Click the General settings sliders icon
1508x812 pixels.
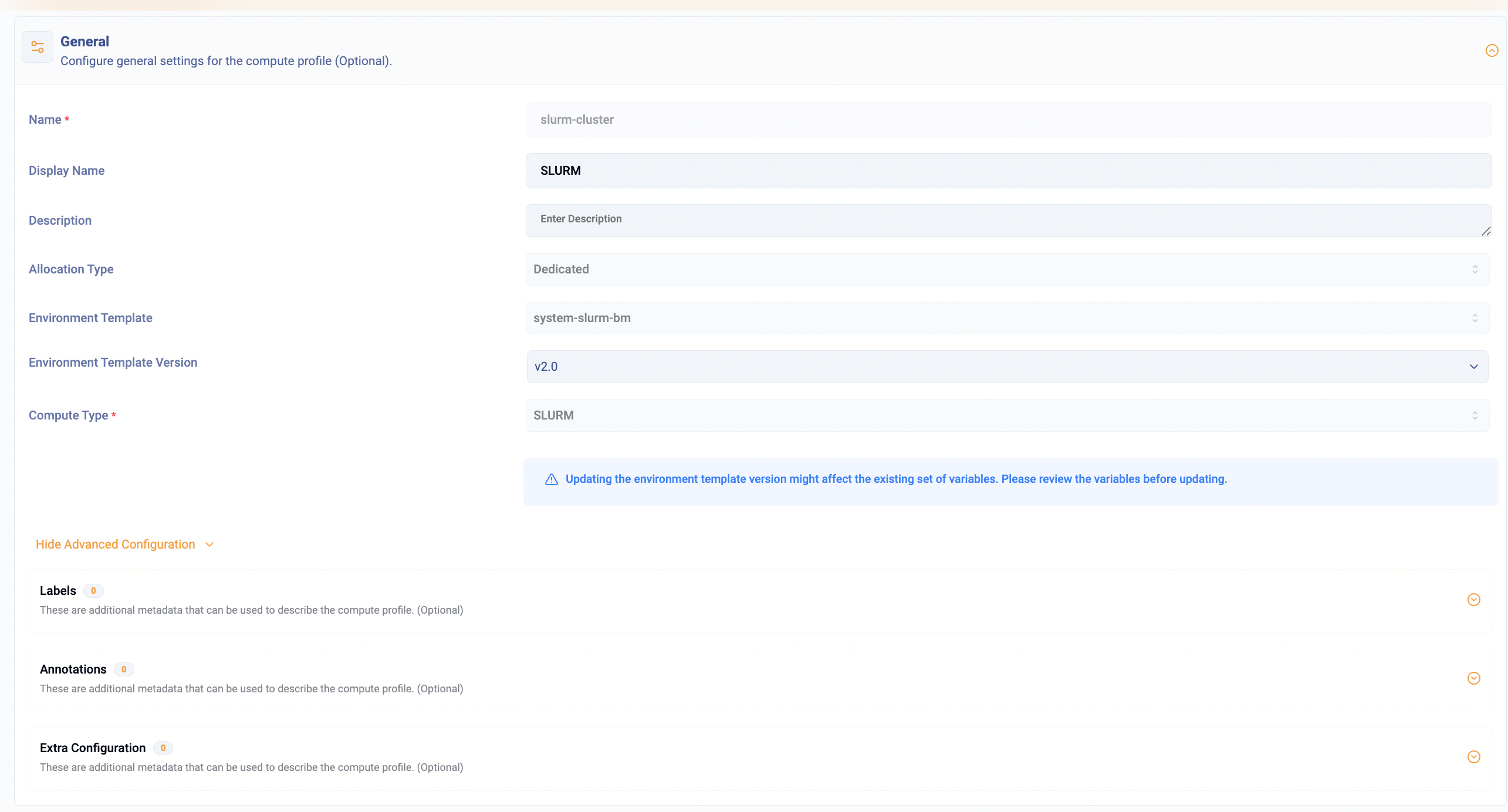[x=38, y=47]
